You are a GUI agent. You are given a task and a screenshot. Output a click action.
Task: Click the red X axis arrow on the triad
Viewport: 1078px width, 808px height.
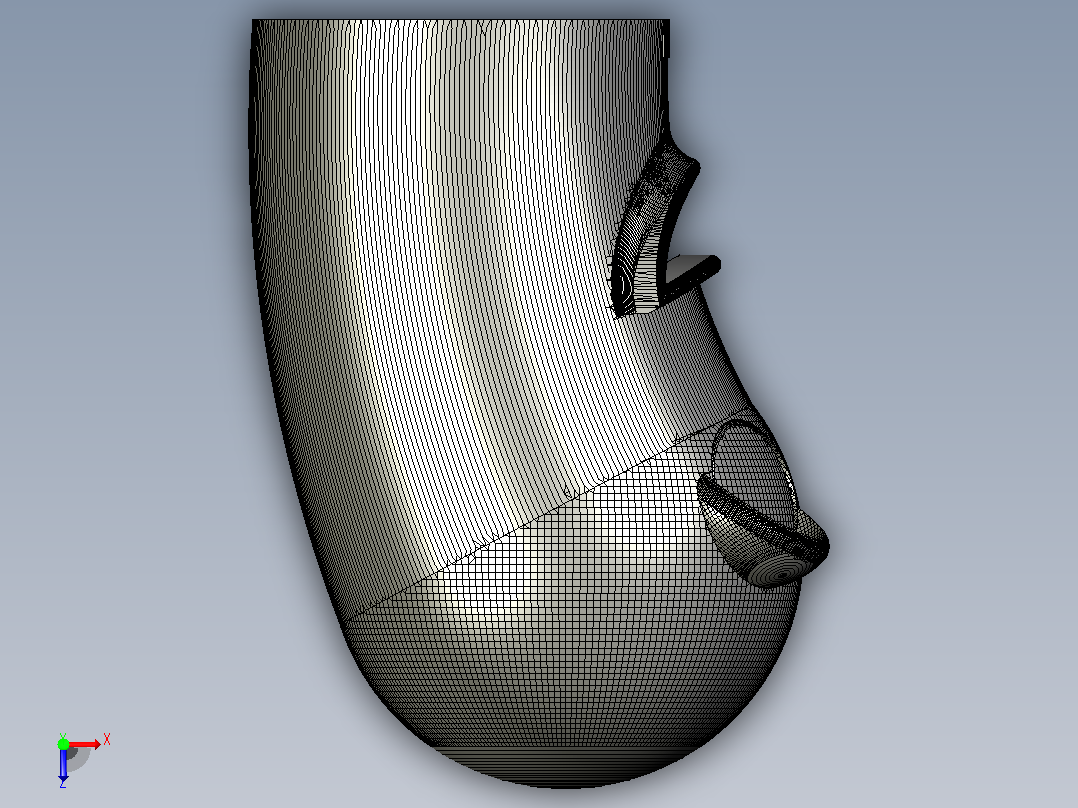[x=85, y=744]
